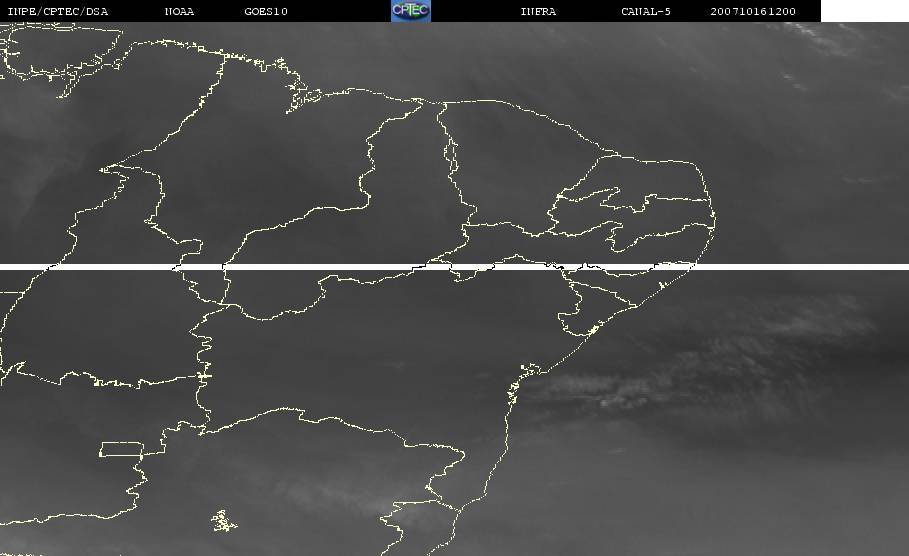Click the NOAA header label

click(x=179, y=12)
